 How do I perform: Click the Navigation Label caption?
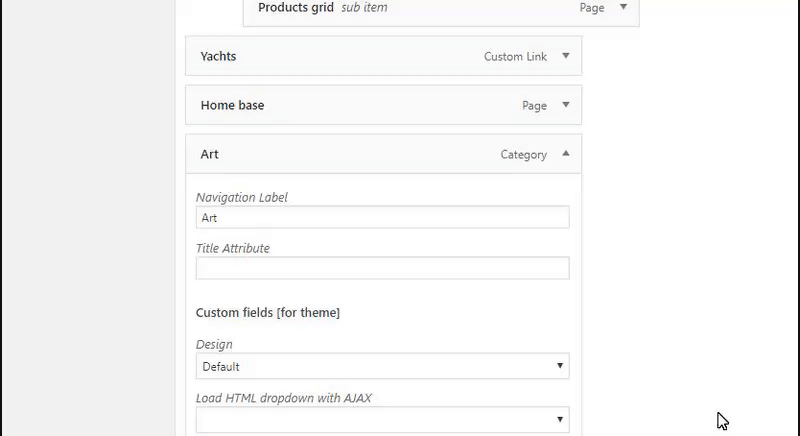(244, 197)
